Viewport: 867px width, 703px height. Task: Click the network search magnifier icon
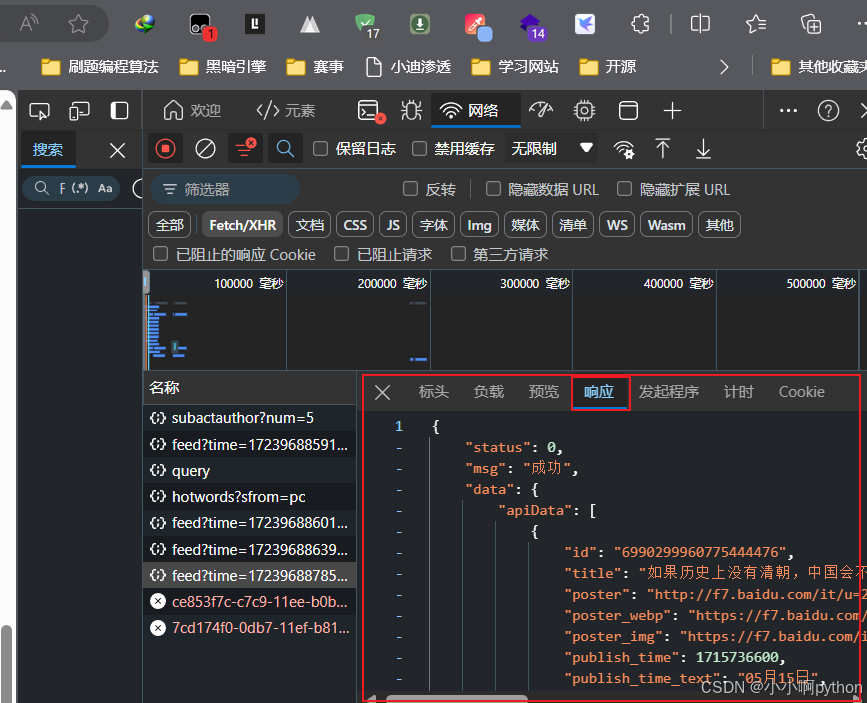pyautogui.click(x=285, y=149)
